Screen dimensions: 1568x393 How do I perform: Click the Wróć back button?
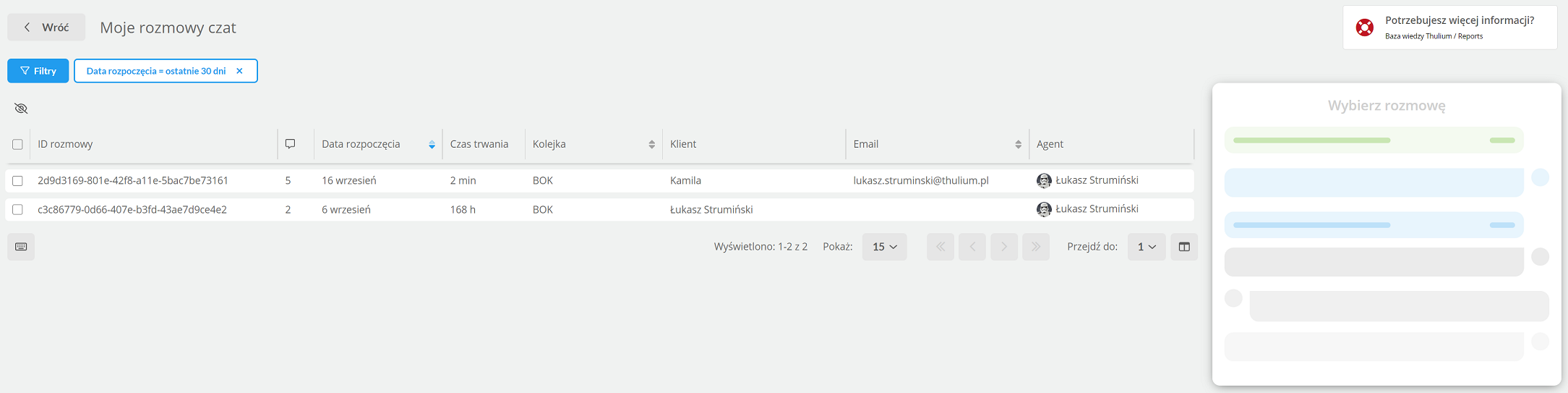click(46, 28)
